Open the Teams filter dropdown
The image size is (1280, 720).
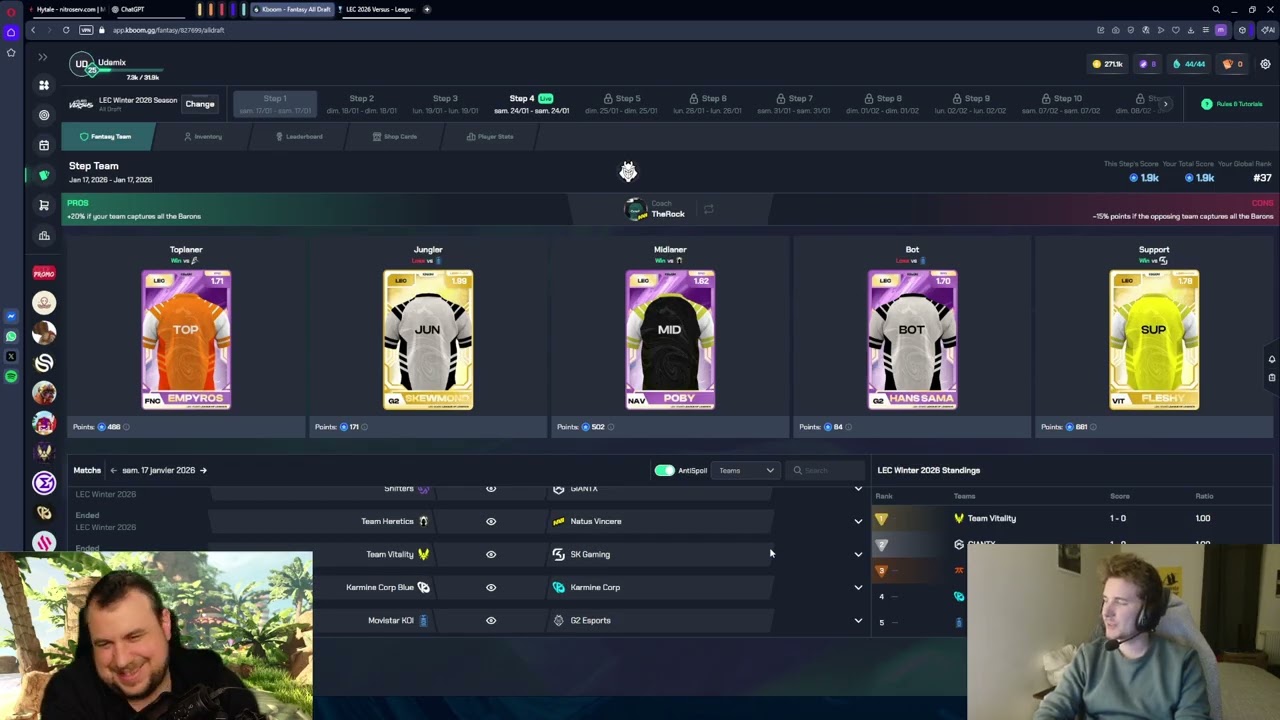745,470
